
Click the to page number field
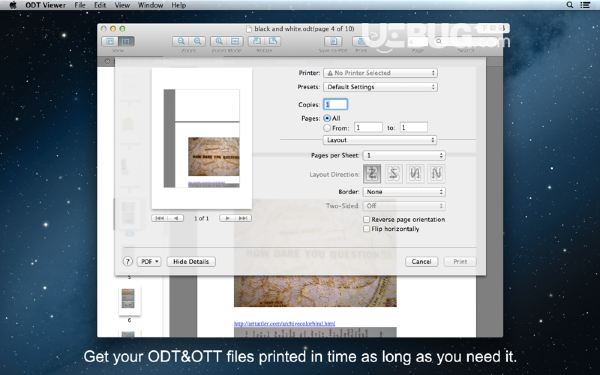click(414, 127)
